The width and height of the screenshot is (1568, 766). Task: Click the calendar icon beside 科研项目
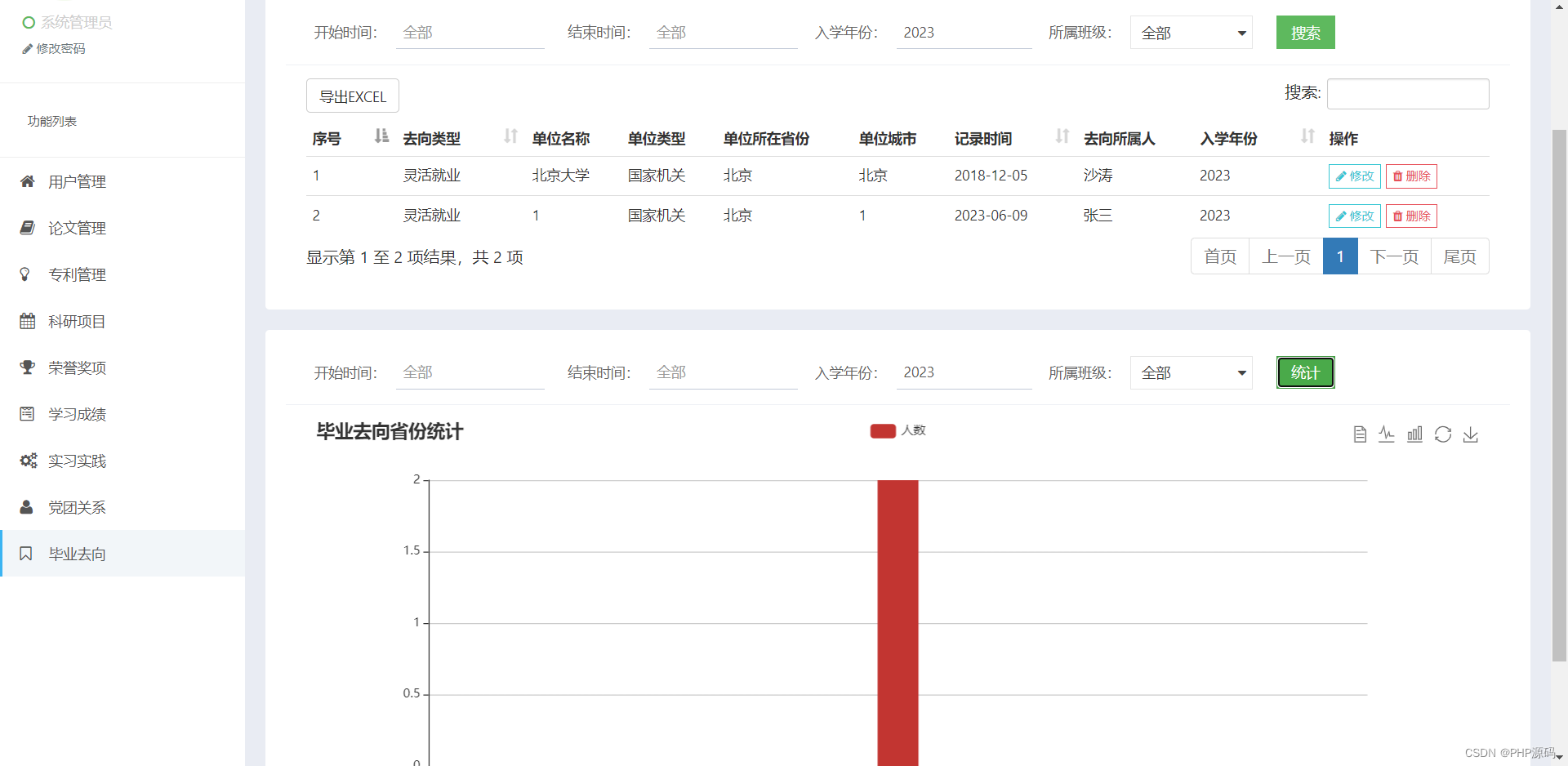(x=27, y=321)
